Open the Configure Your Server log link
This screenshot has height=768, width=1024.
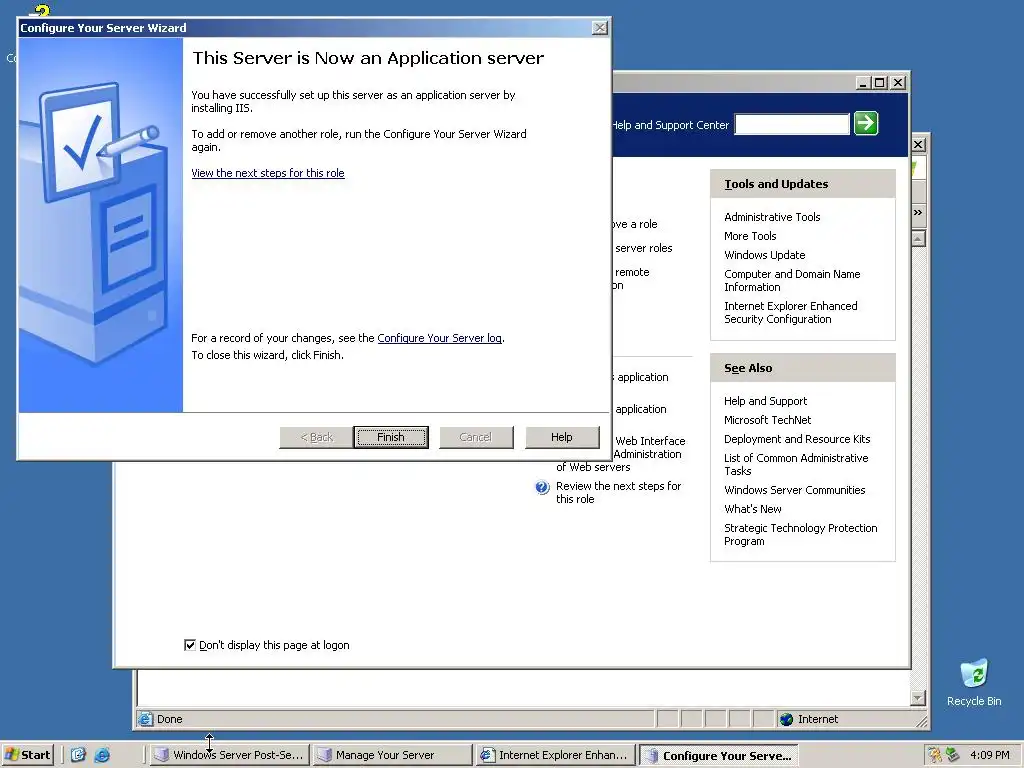coord(440,338)
